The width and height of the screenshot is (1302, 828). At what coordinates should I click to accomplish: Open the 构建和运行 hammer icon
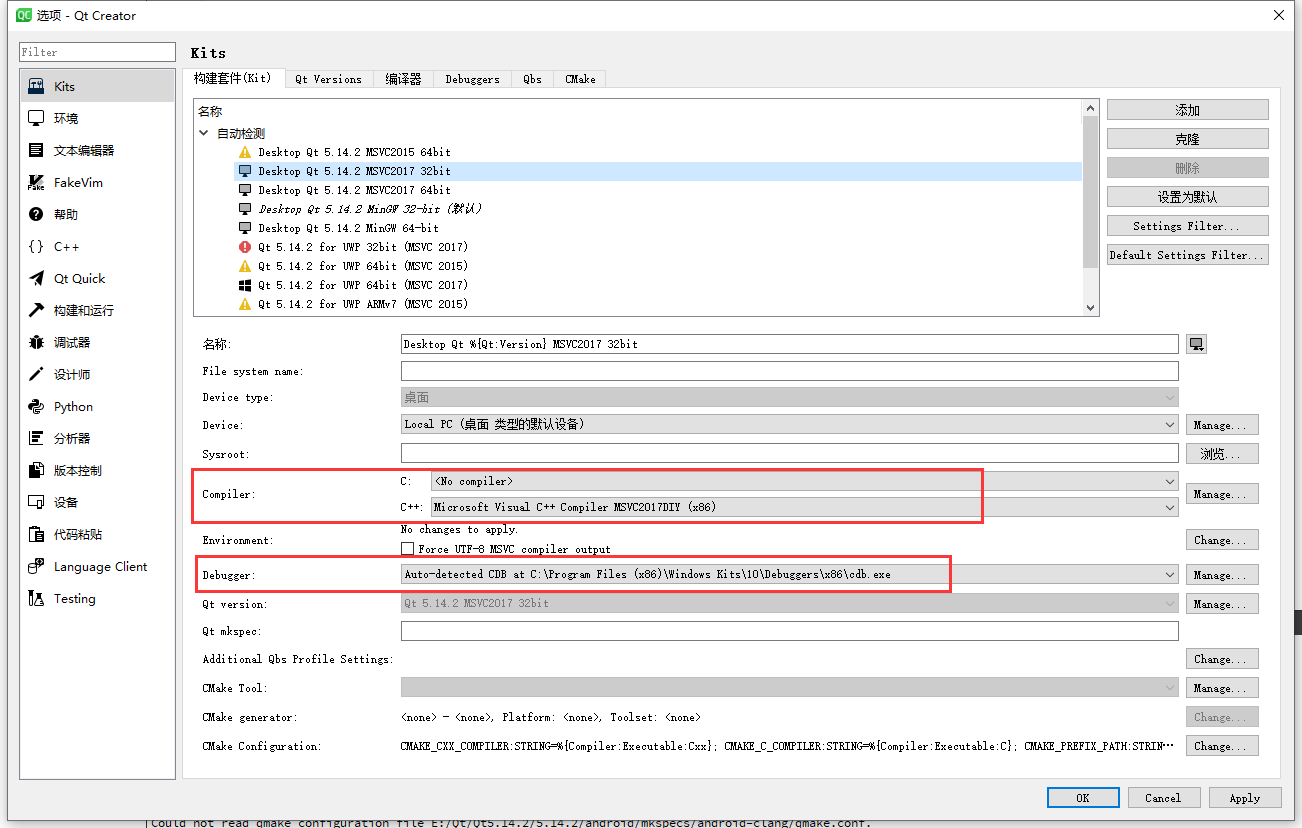36,310
